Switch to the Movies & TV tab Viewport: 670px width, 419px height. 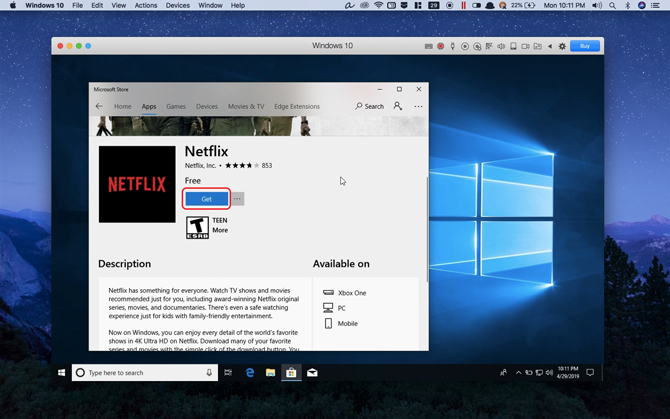[x=246, y=106]
